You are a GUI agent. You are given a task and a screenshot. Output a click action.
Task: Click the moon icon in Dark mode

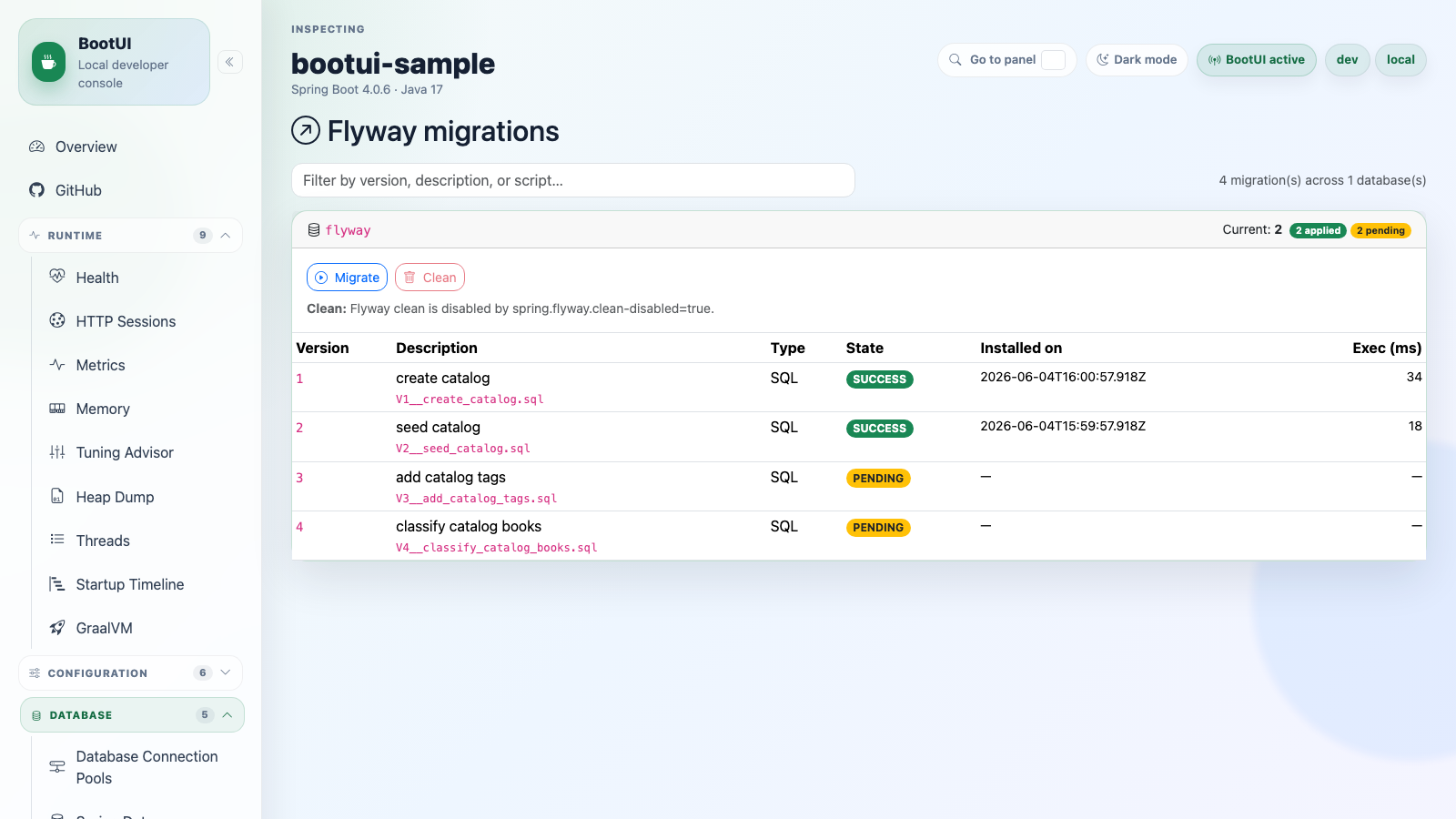click(x=1103, y=60)
